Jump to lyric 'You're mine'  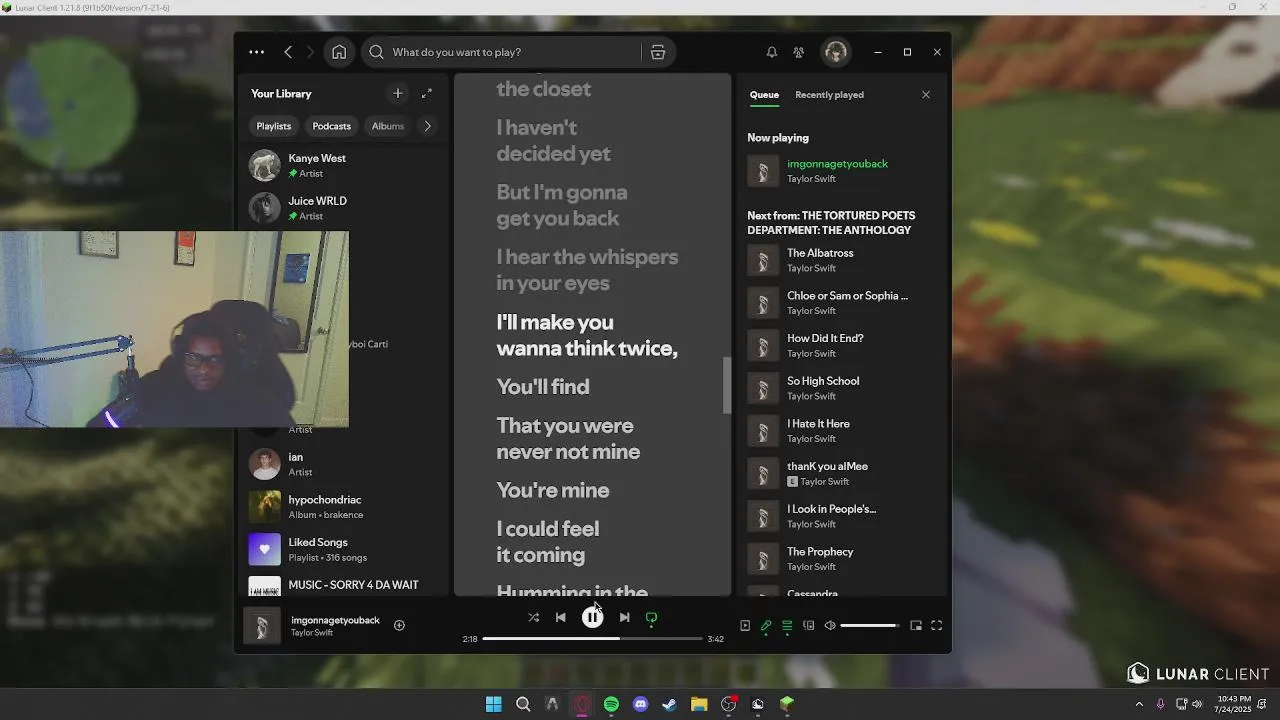[553, 490]
